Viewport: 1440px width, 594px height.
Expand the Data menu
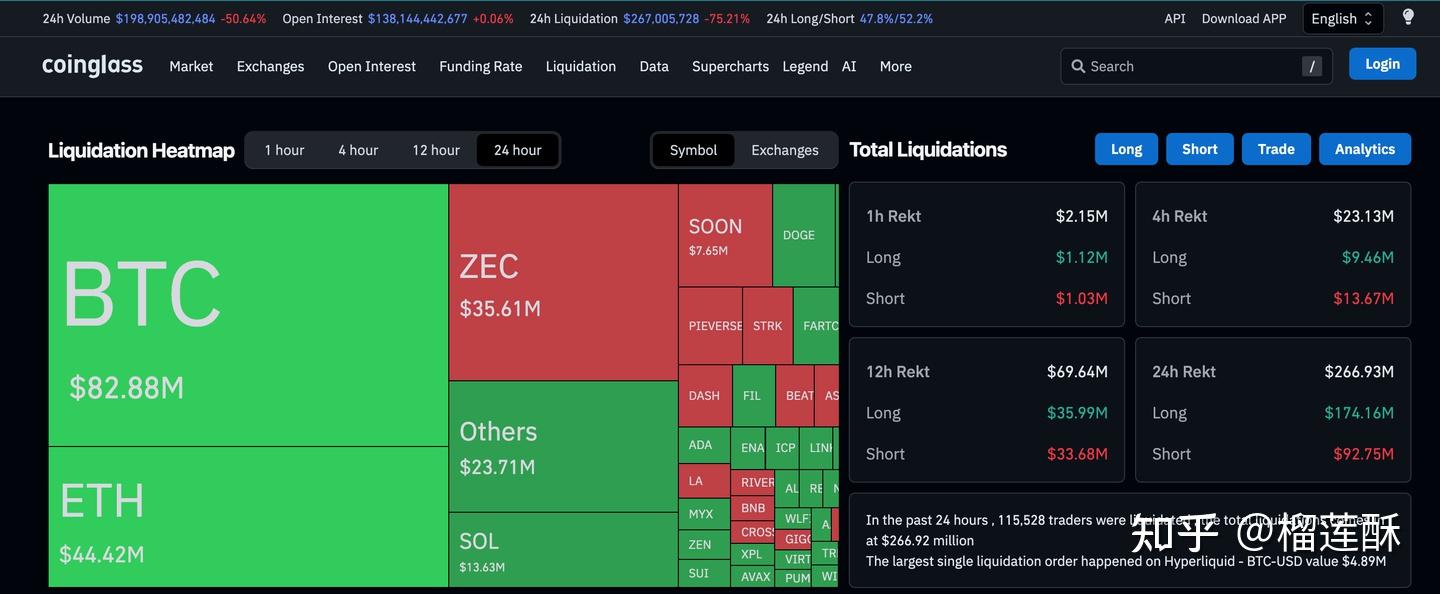coord(653,66)
